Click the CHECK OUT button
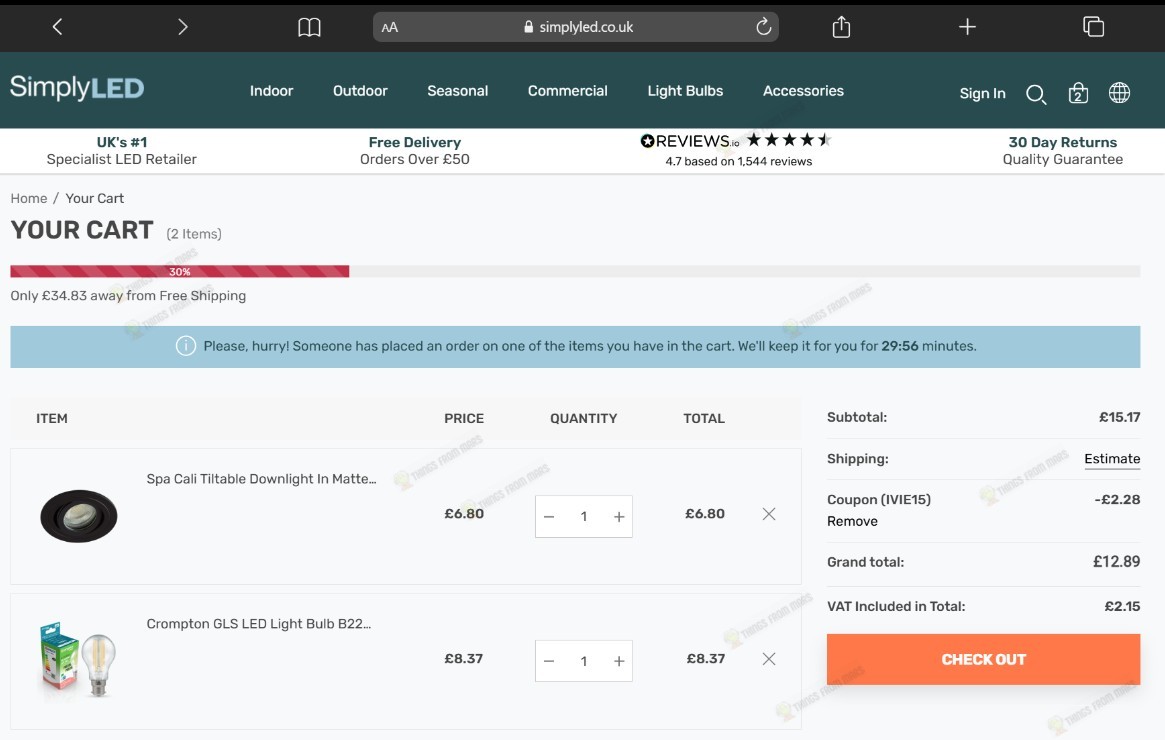The width and height of the screenshot is (1165, 740). click(x=984, y=659)
